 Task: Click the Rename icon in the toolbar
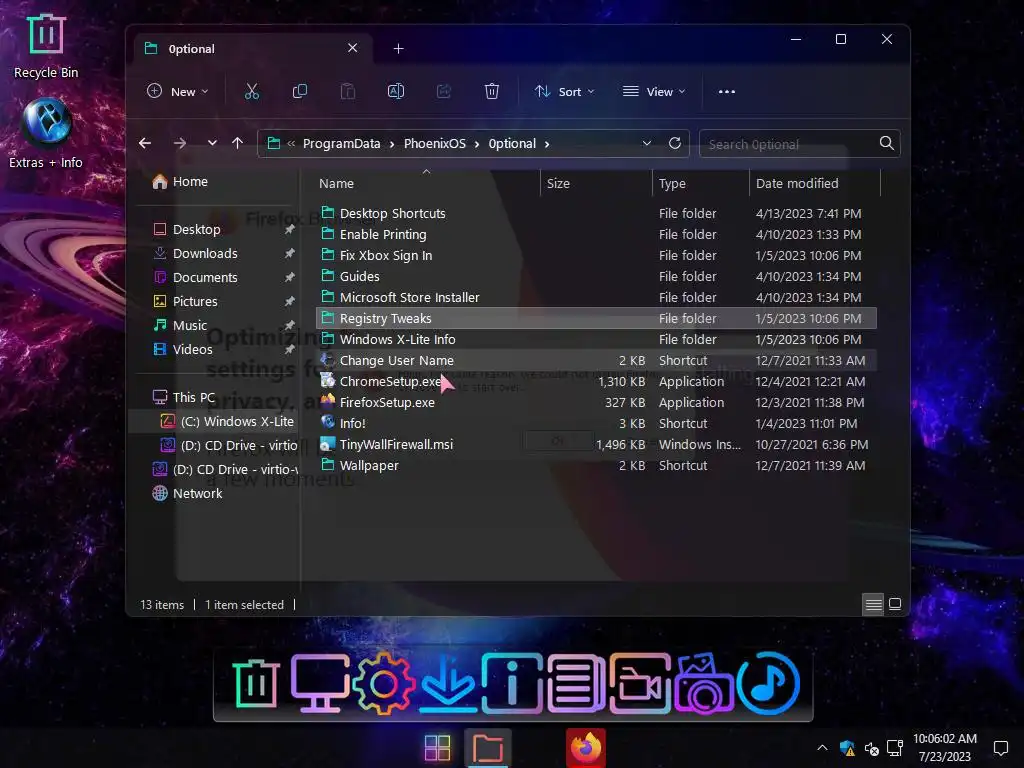coord(396,91)
